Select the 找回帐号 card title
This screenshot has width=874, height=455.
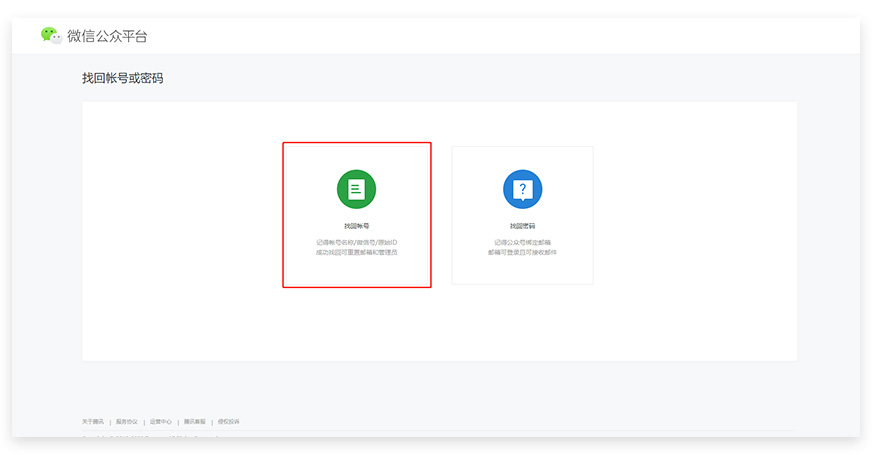356,226
